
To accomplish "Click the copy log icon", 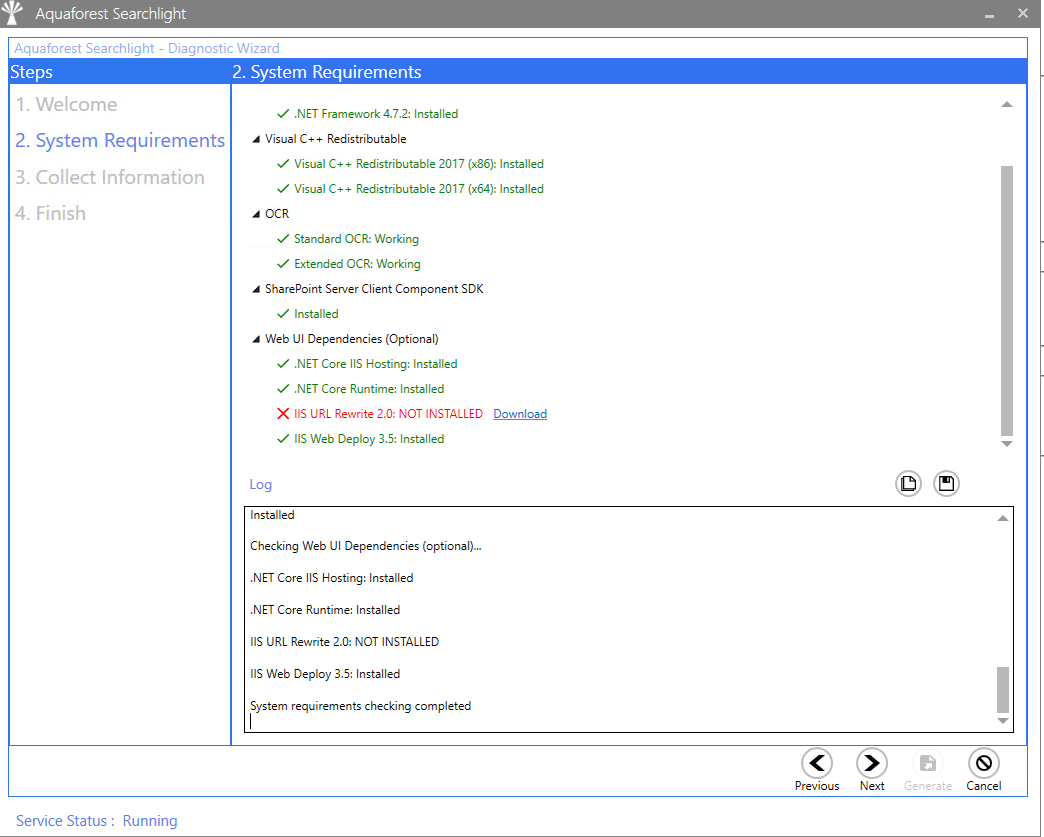I will [x=908, y=484].
